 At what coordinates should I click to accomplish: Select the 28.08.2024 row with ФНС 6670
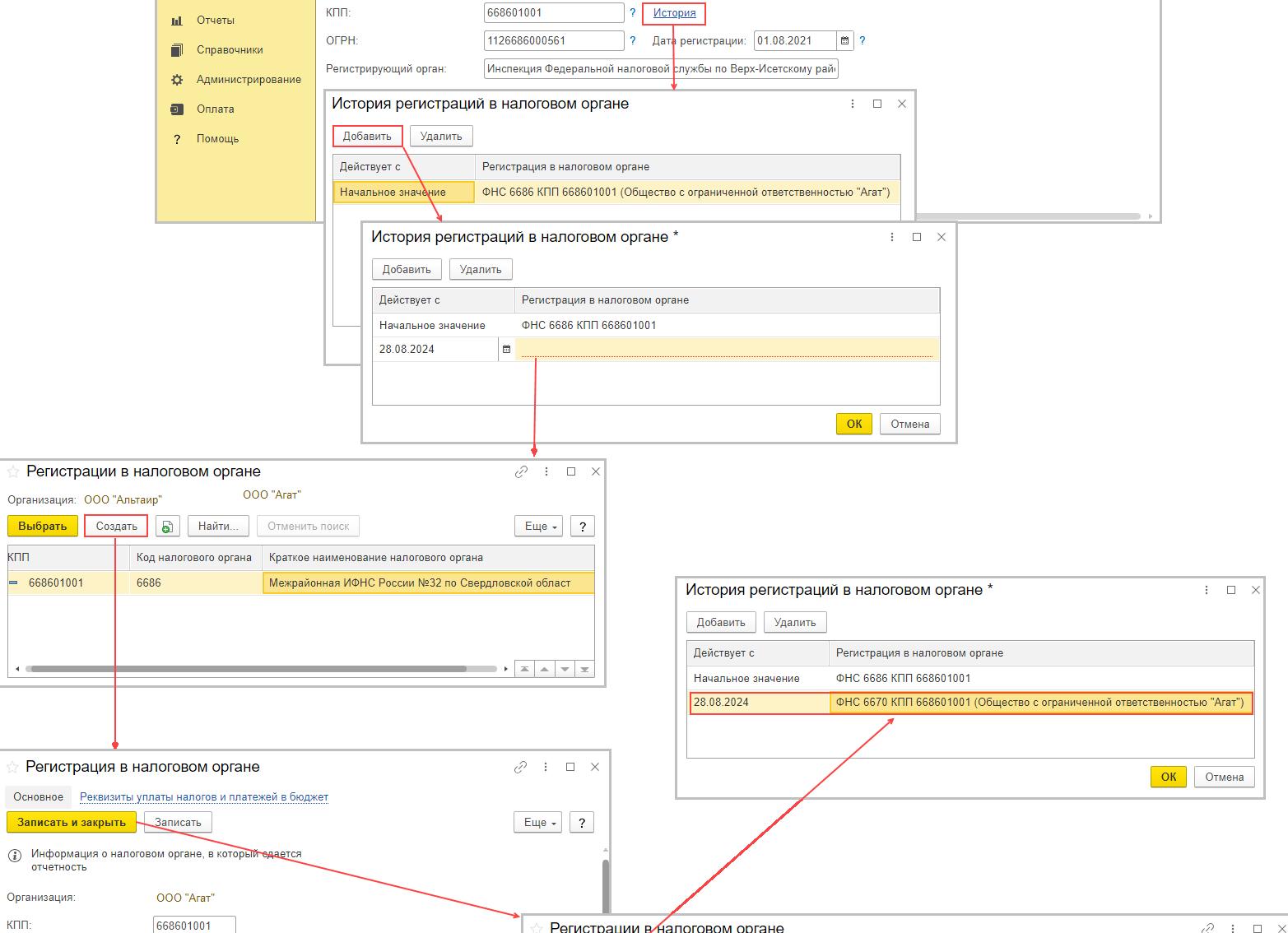[971, 703]
